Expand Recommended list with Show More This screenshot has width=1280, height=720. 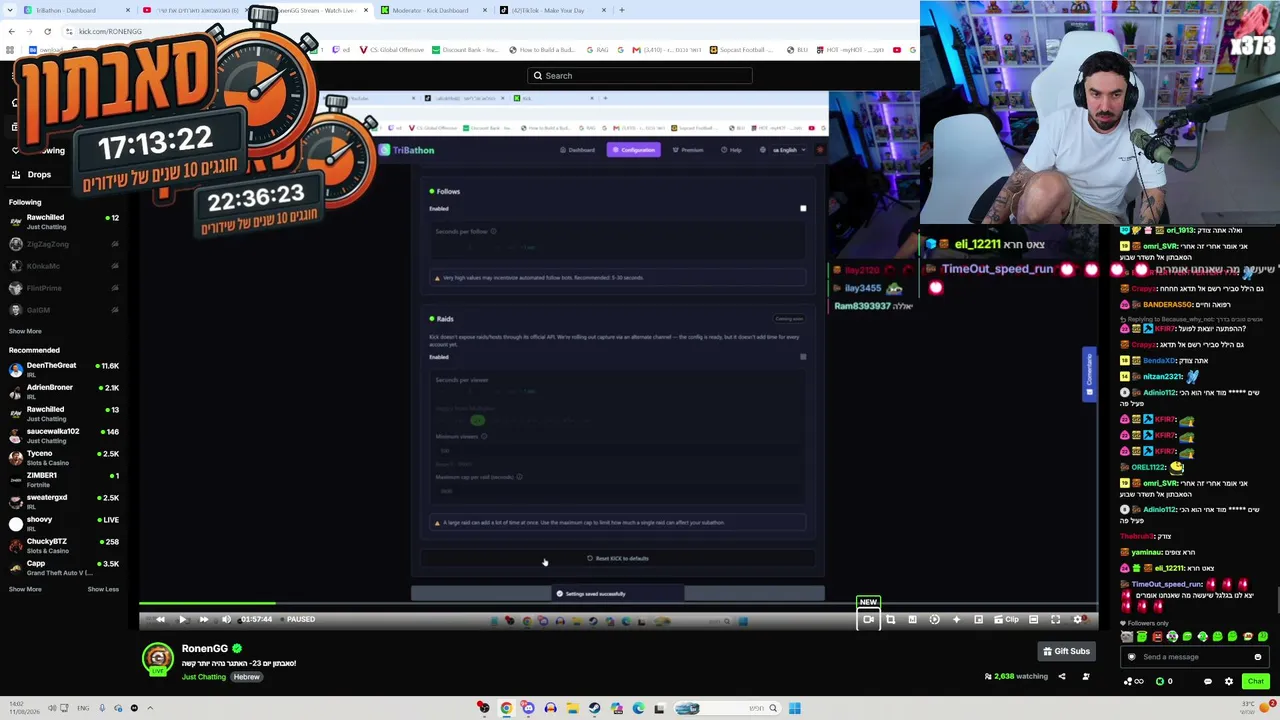(25, 590)
